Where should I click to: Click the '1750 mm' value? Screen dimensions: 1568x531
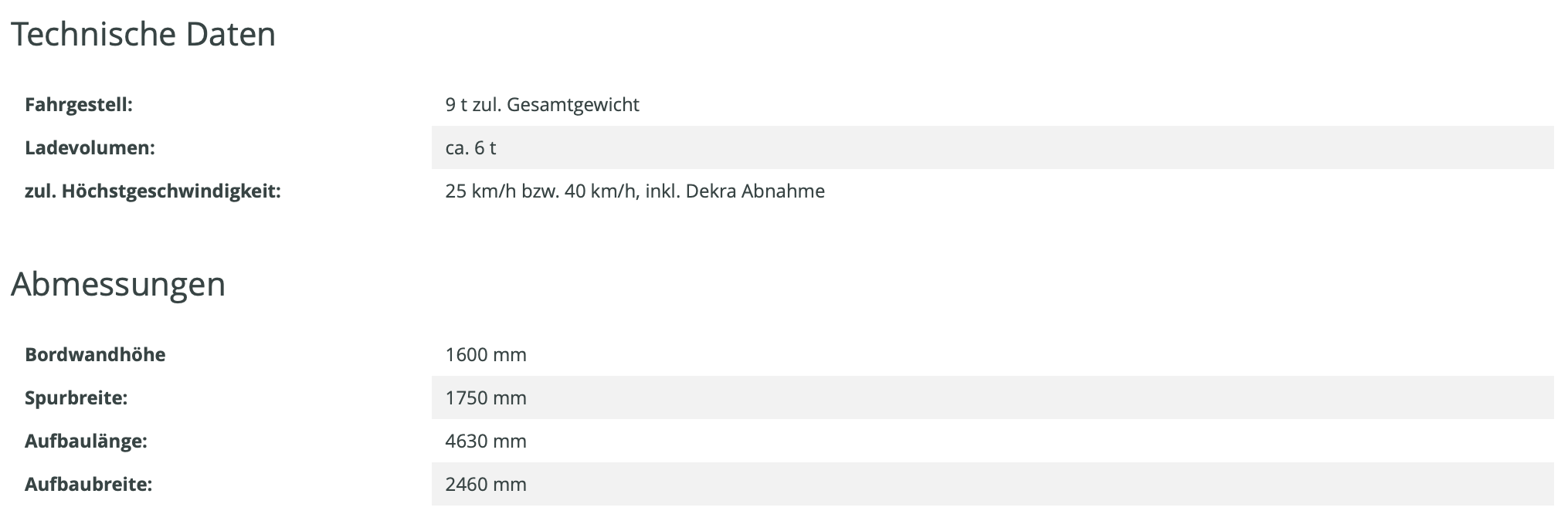pyautogui.click(x=486, y=398)
